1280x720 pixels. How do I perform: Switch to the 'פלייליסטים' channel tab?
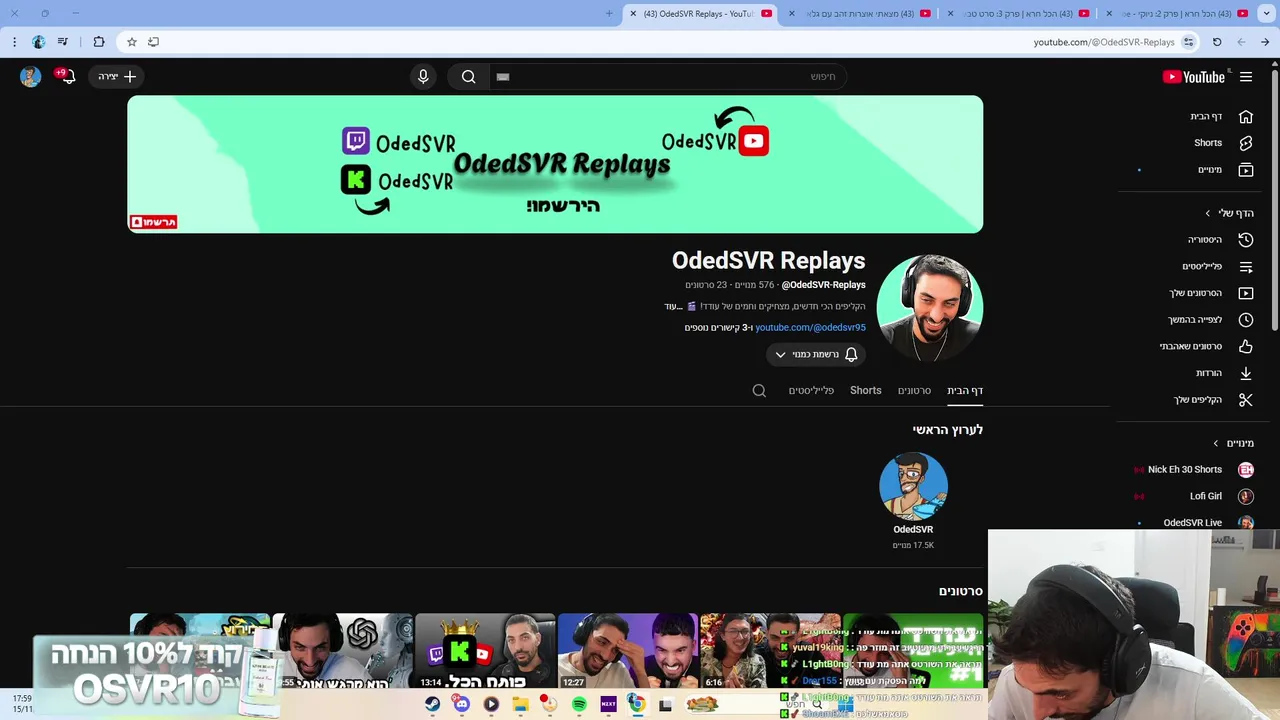[x=811, y=391]
